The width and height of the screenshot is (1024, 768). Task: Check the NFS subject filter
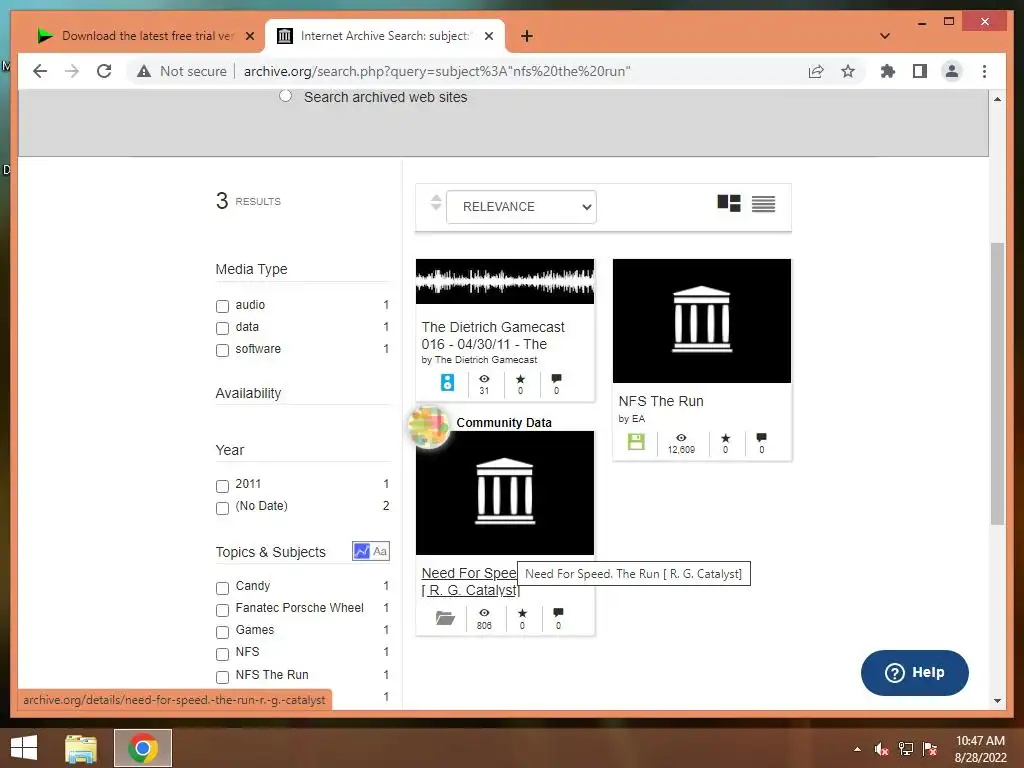coord(223,654)
